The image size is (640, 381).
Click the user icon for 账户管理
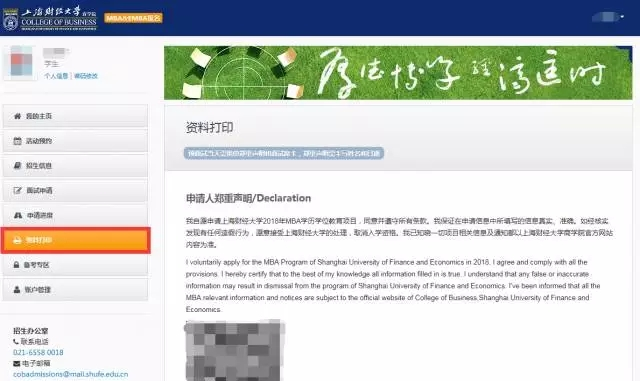point(17,290)
